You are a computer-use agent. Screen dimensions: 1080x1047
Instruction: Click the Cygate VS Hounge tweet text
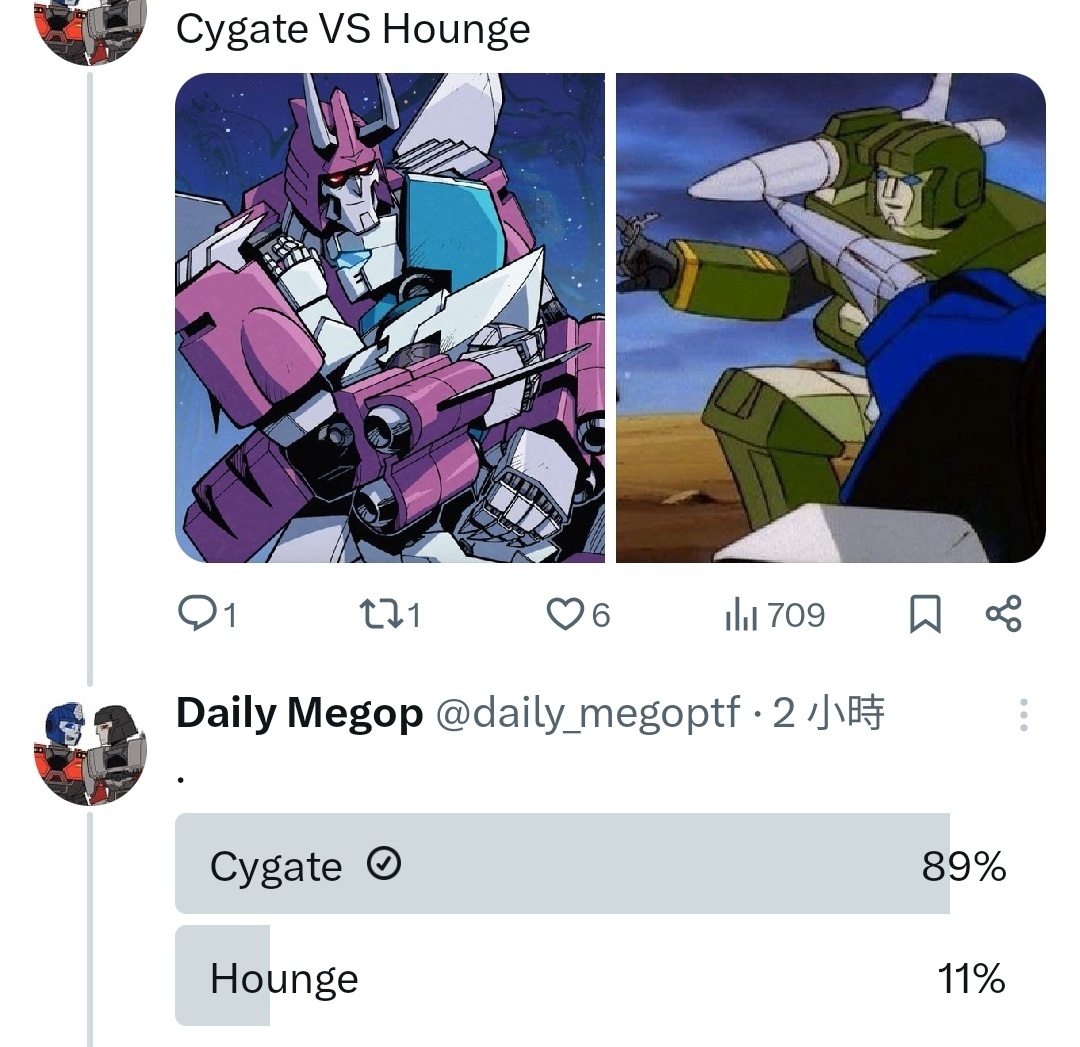click(353, 30)
